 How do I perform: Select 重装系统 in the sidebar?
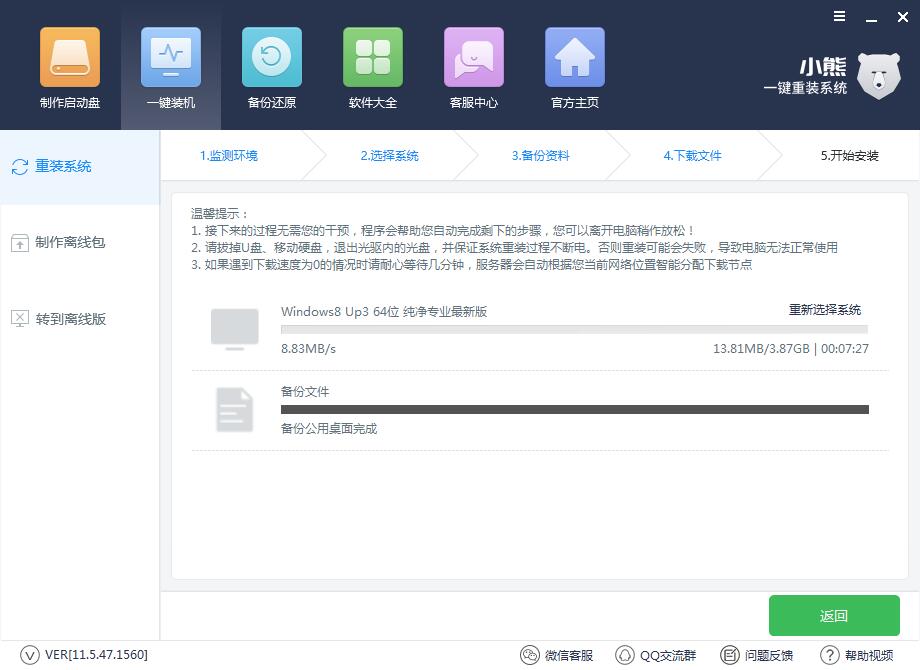(58, 166)
